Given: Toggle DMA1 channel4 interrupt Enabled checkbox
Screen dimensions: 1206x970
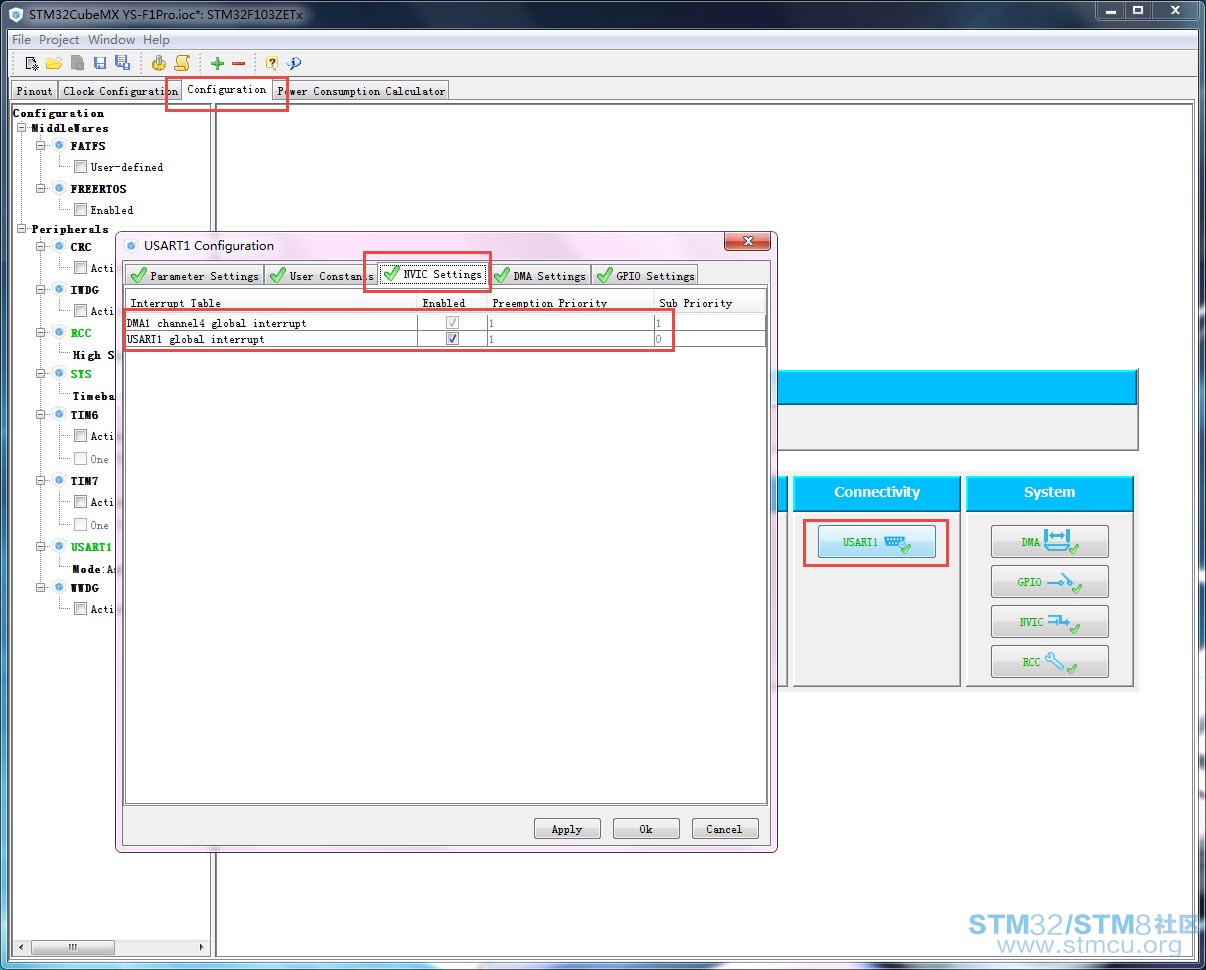Looking at the screenshot, I should 453,323.
